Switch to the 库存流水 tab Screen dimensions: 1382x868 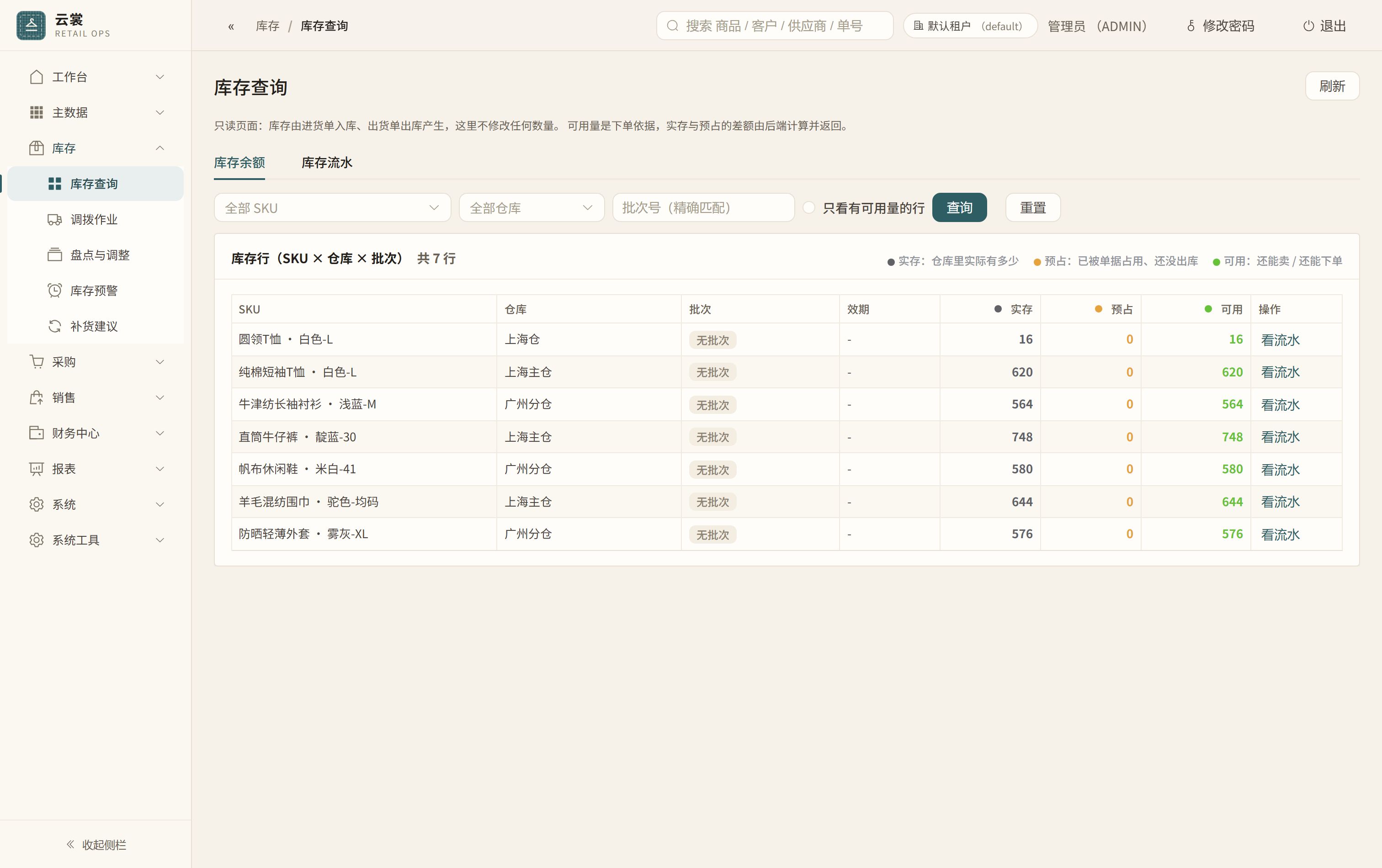coord(327,163)
